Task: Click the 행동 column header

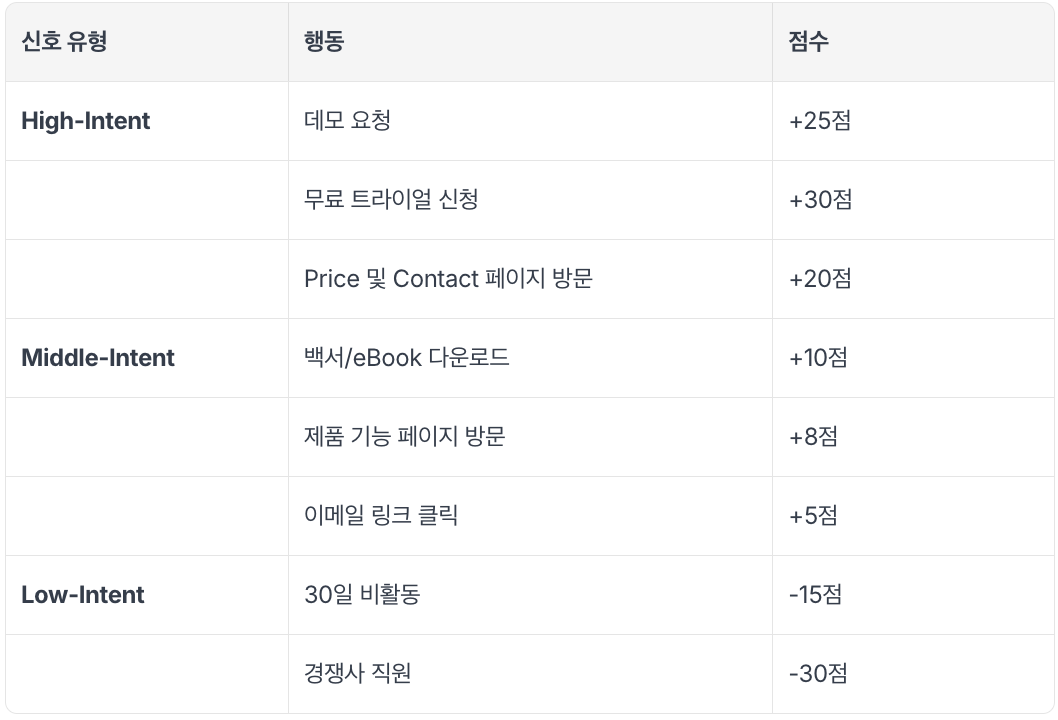Action: [x=324, y=42]
